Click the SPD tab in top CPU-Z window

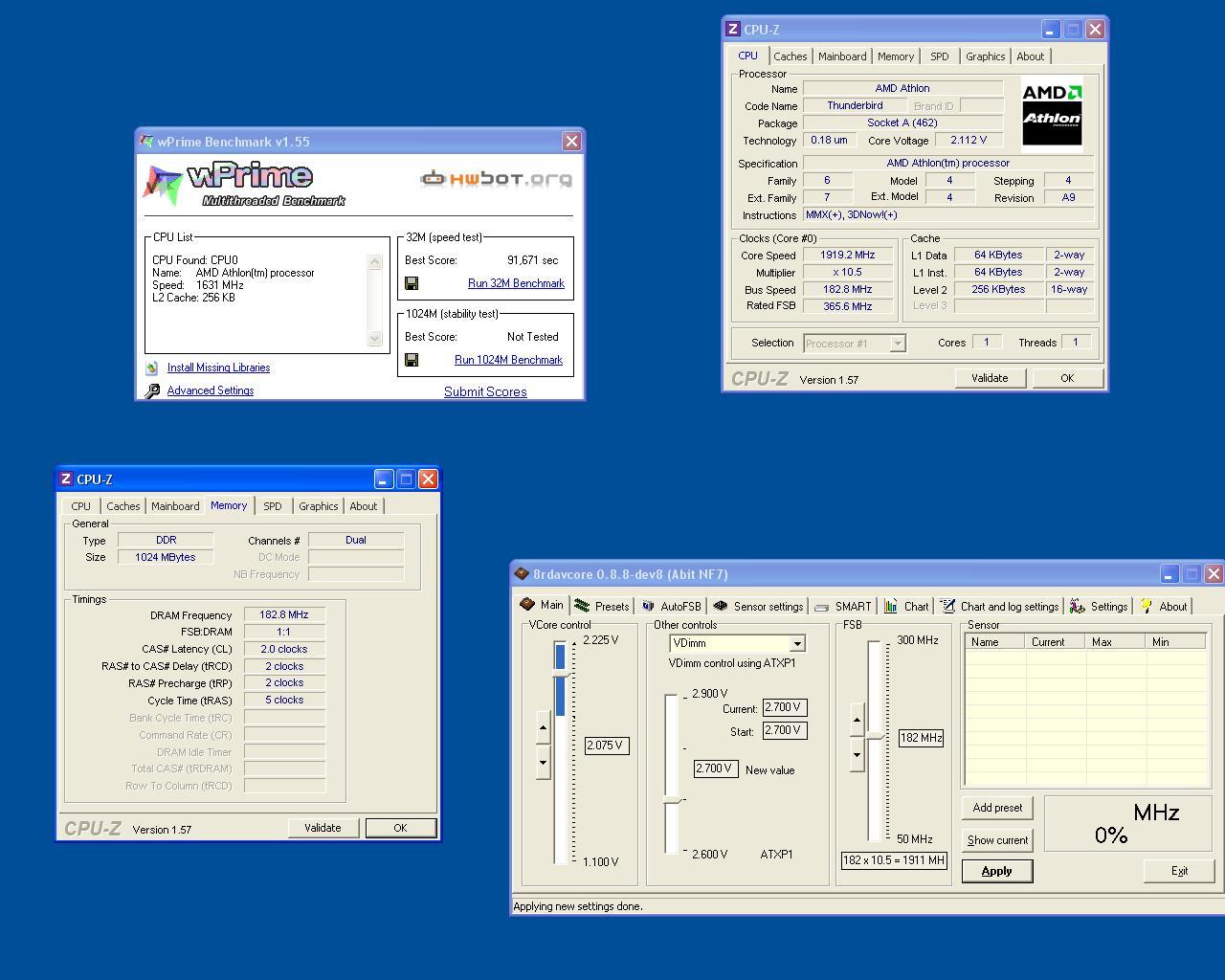point(940,56)
